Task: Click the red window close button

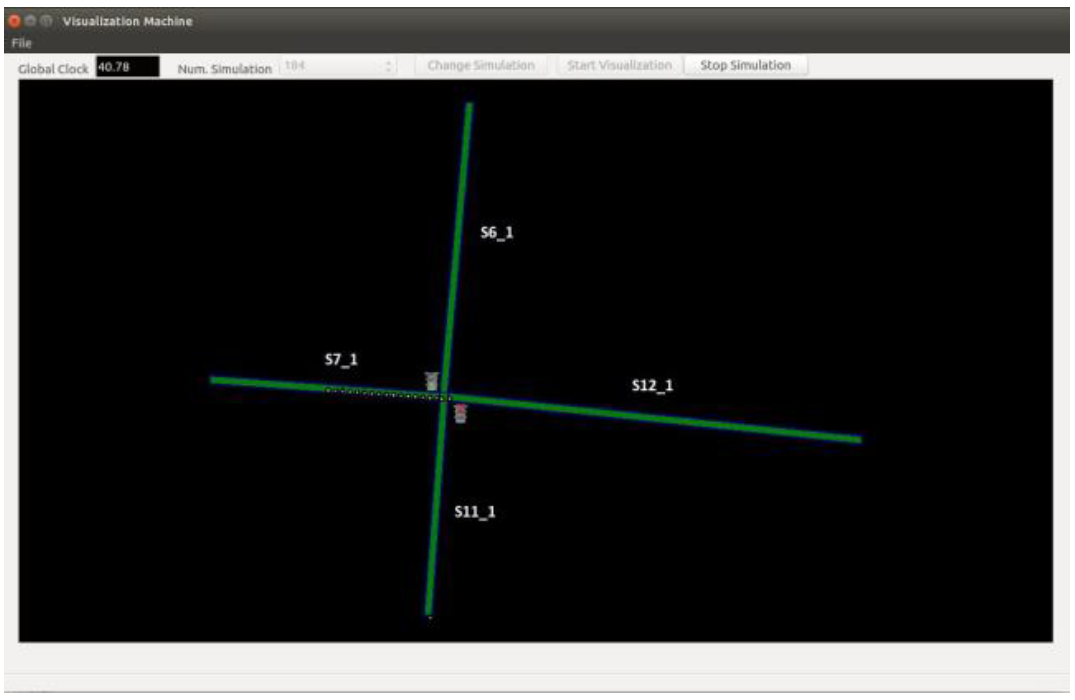Action: point(16,21)
